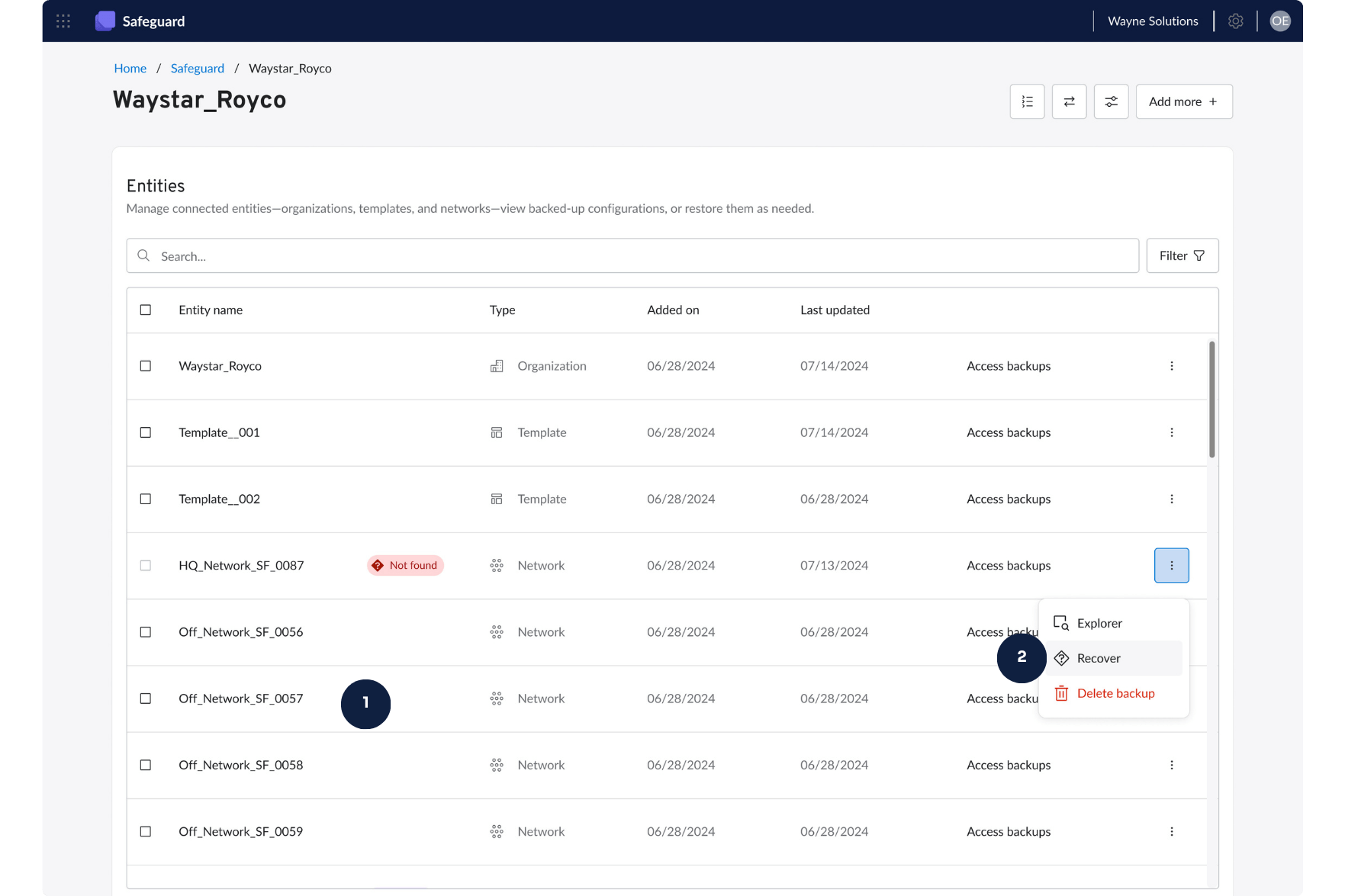Click the Off_Network_SF_0056 entity name

[x=241, y=632]
